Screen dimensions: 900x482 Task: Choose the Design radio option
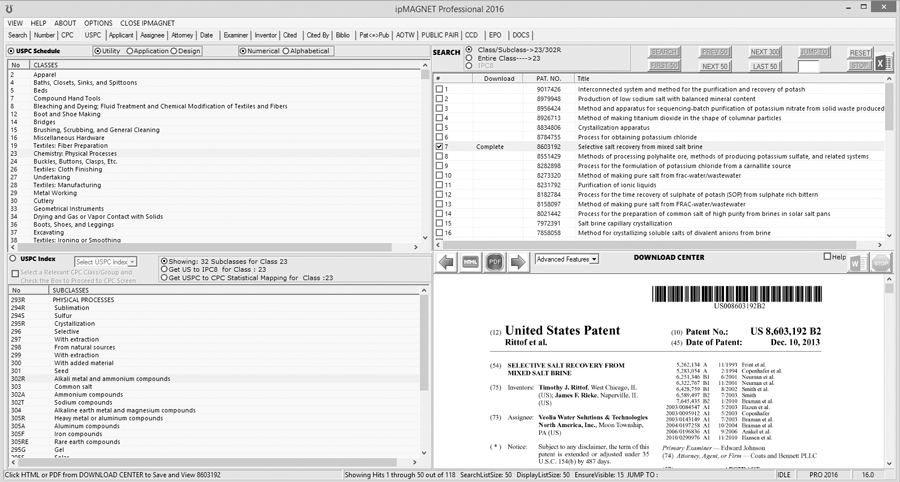tap(174, 51)
